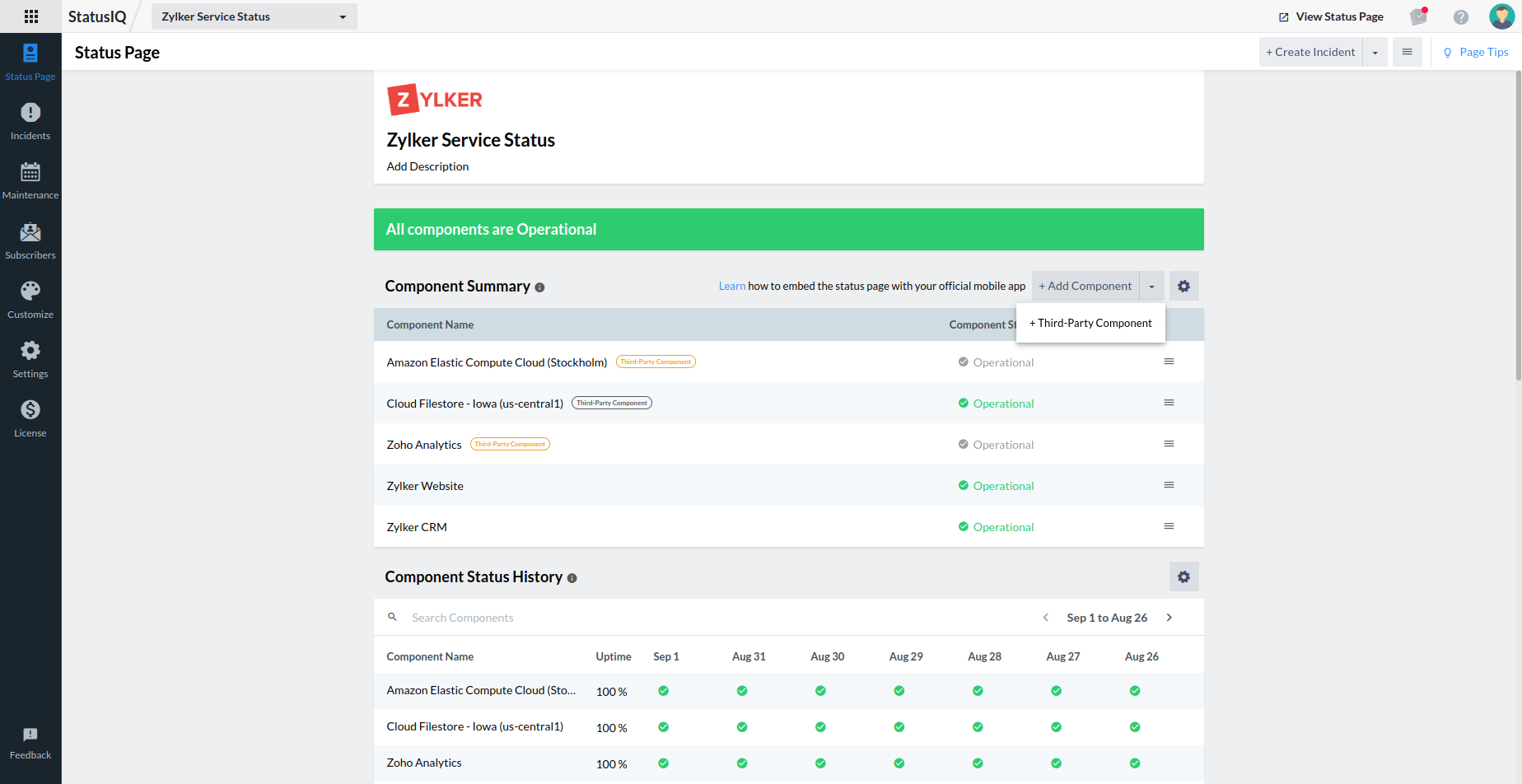
Task: Open the Feedback panel
Action: coord(30,741)
